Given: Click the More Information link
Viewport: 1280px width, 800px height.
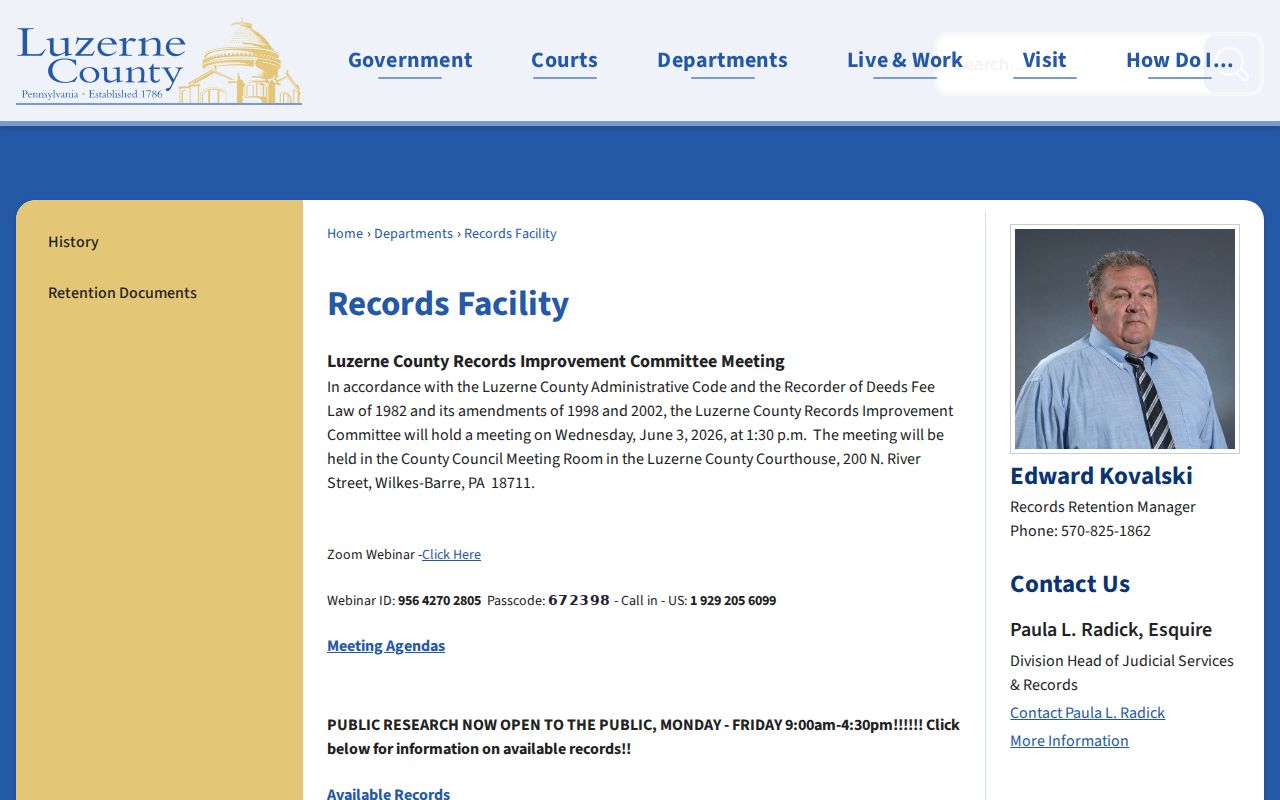Looking at the screenshot, I should point(1069,741).
